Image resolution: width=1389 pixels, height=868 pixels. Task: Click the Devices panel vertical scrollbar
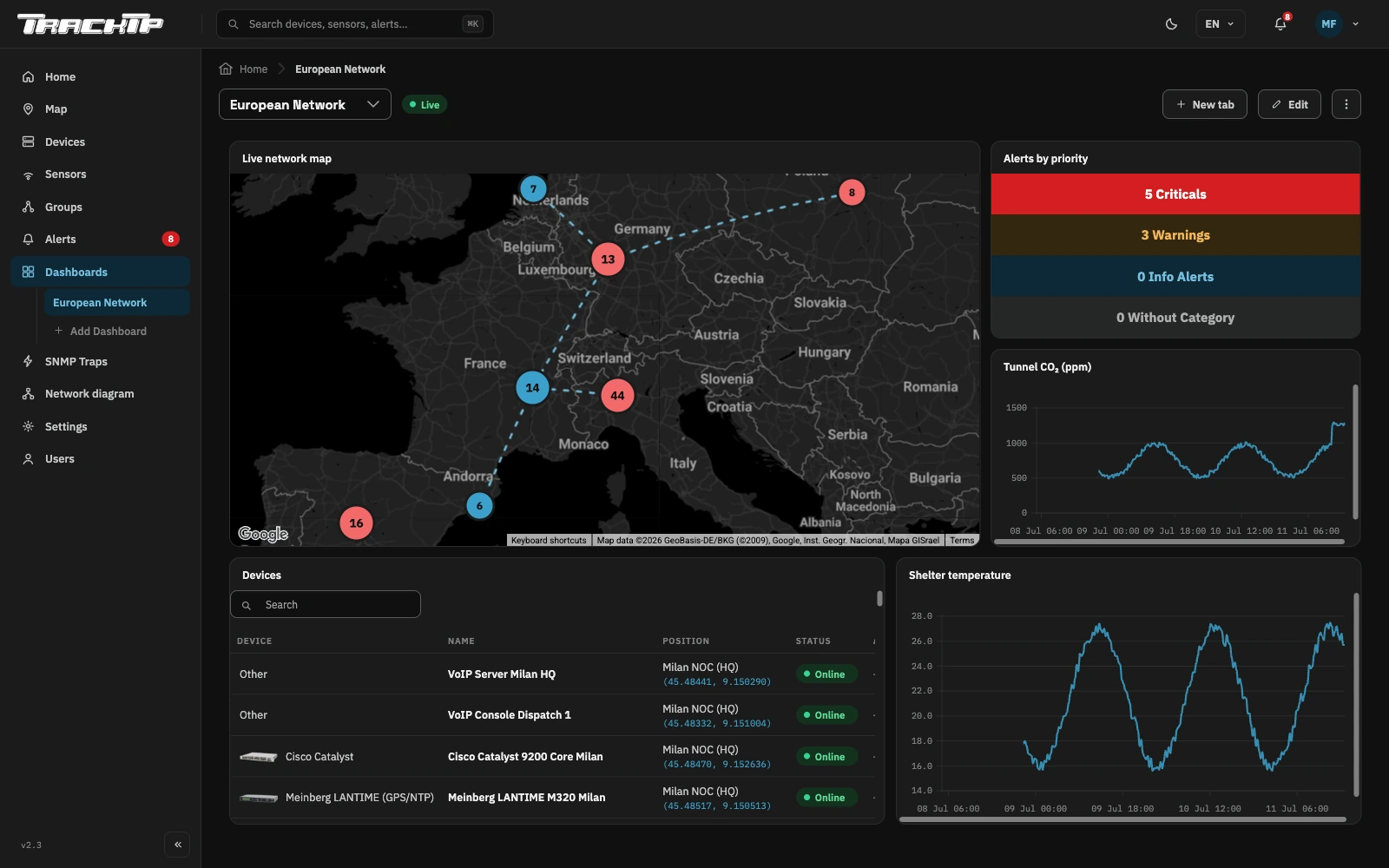coord(879,599)
